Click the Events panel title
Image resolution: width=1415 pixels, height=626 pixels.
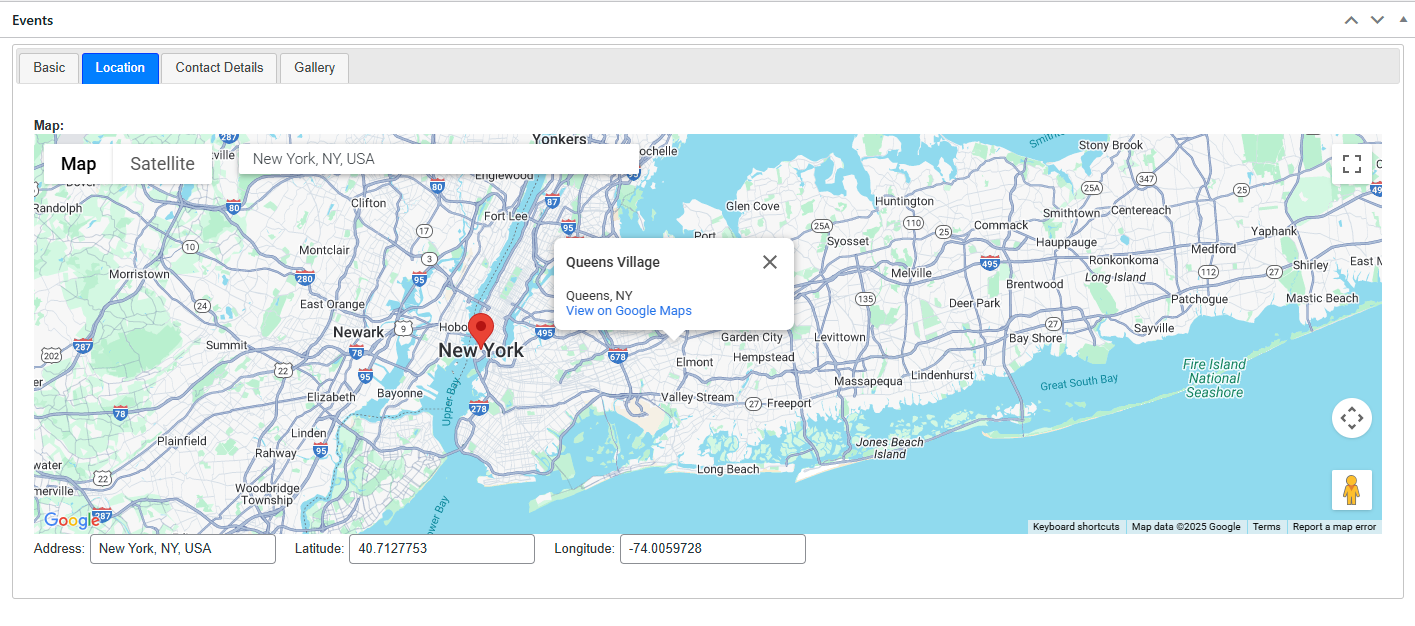pos(33,20)
